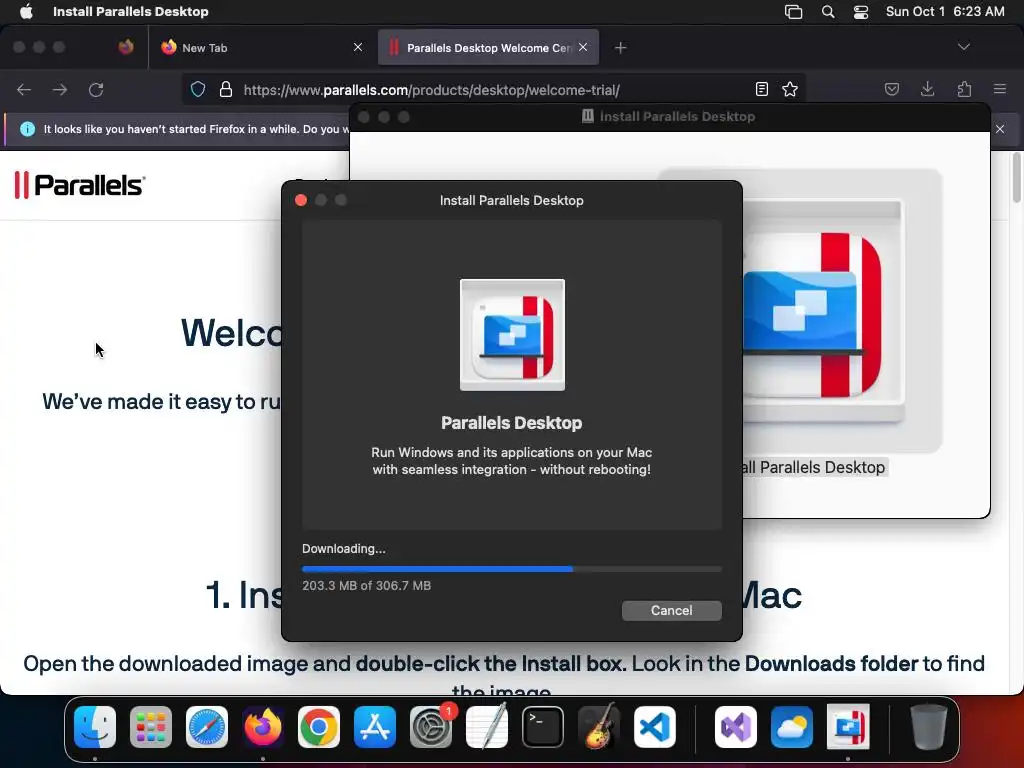Image resolution: width=1024 pixels, height=768 pixels.
Task: Open Visual Studio Code from the Dock
Action: 655,727
